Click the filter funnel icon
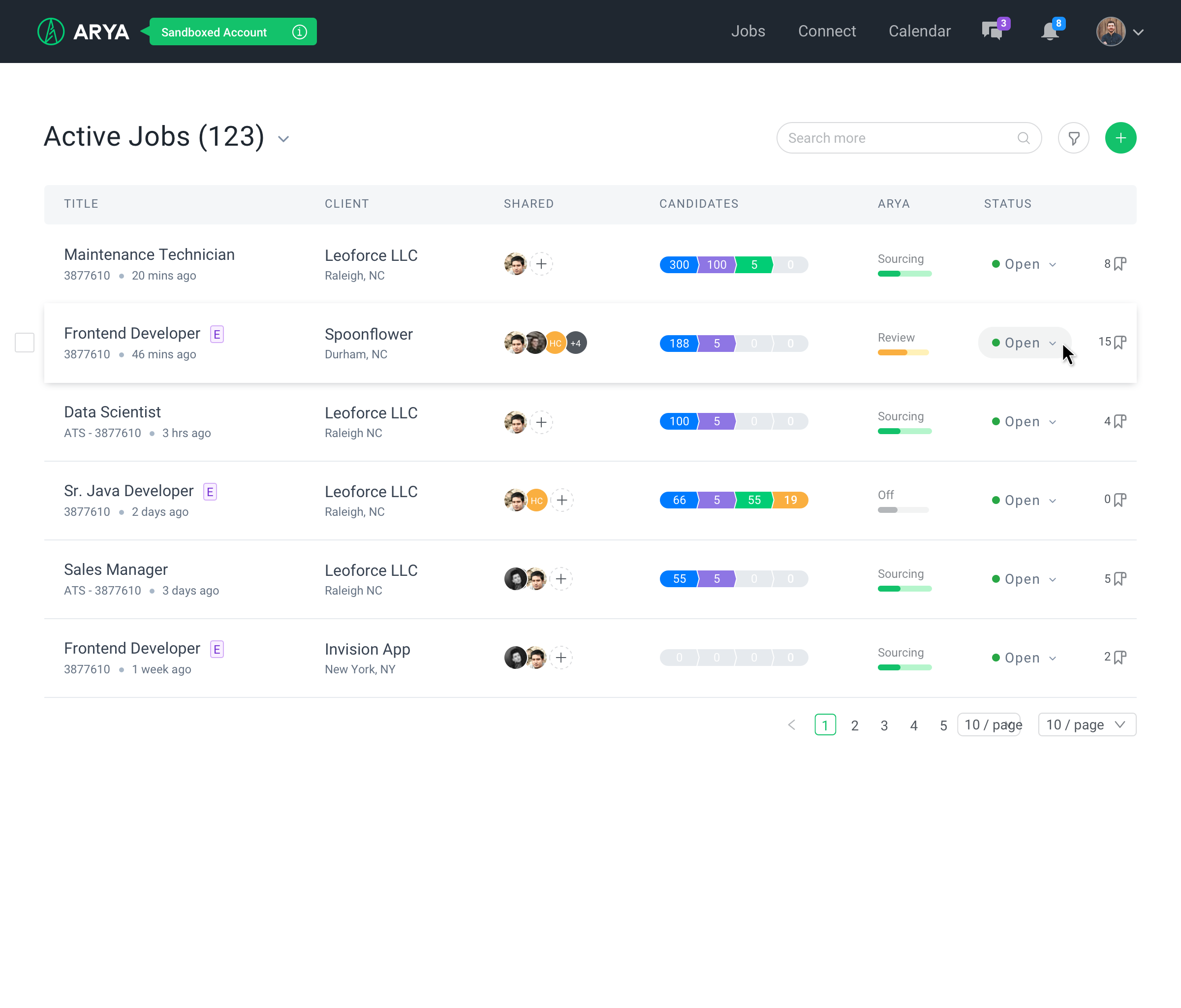The image size is (1181, 1008). (x=1073, y=138)
